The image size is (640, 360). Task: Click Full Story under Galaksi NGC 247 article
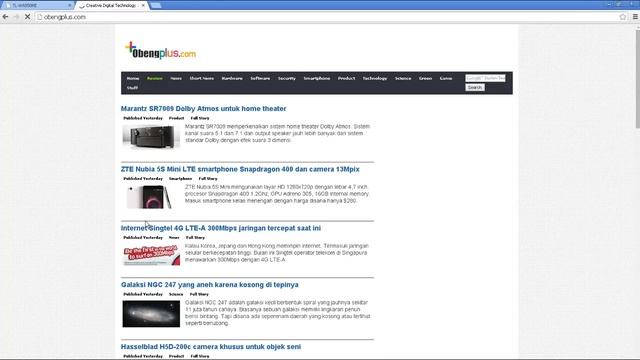[x=199, y=294]
